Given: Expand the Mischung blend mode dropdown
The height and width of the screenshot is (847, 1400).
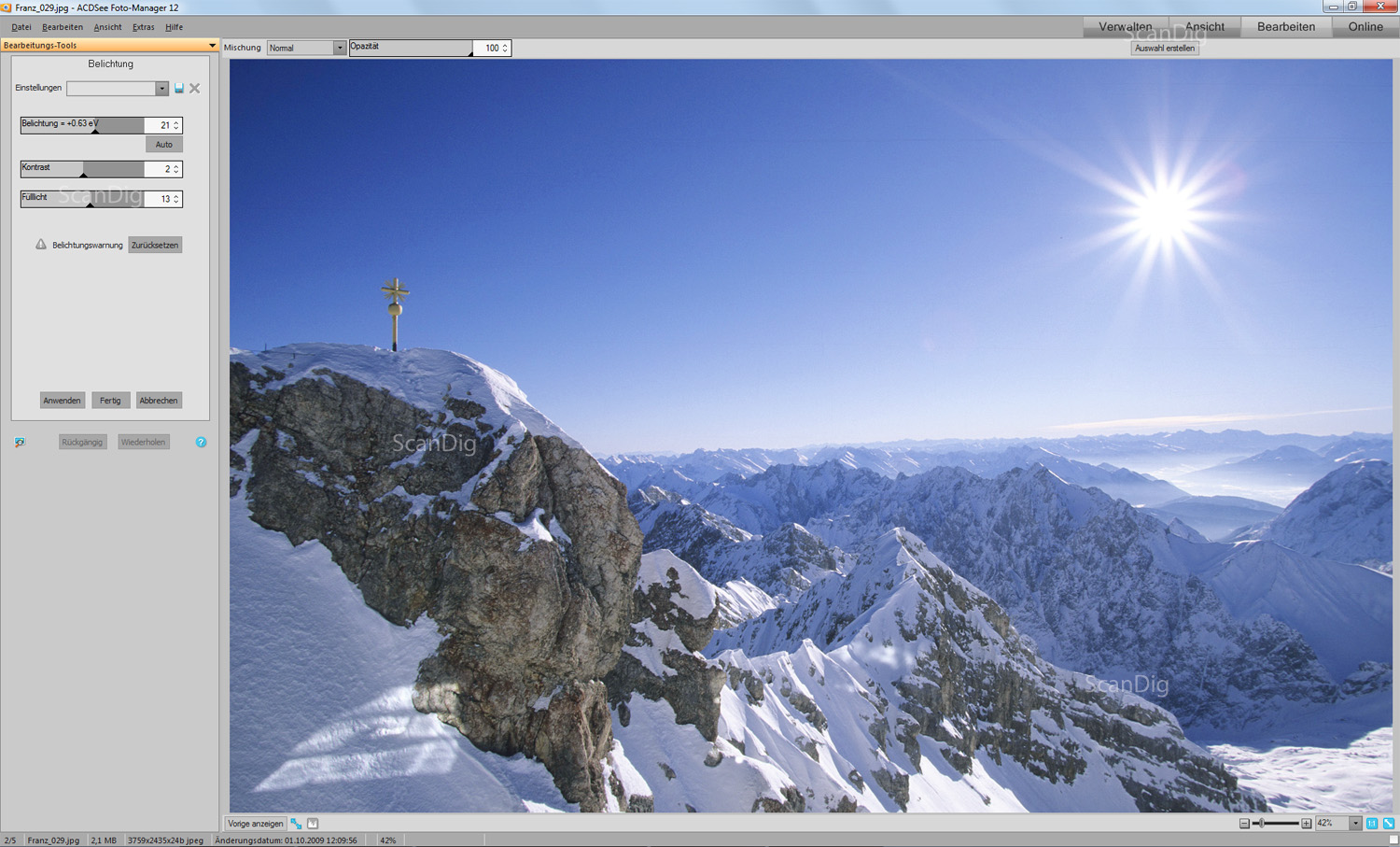Looking at the screenshot, I should tap(339, 49).
